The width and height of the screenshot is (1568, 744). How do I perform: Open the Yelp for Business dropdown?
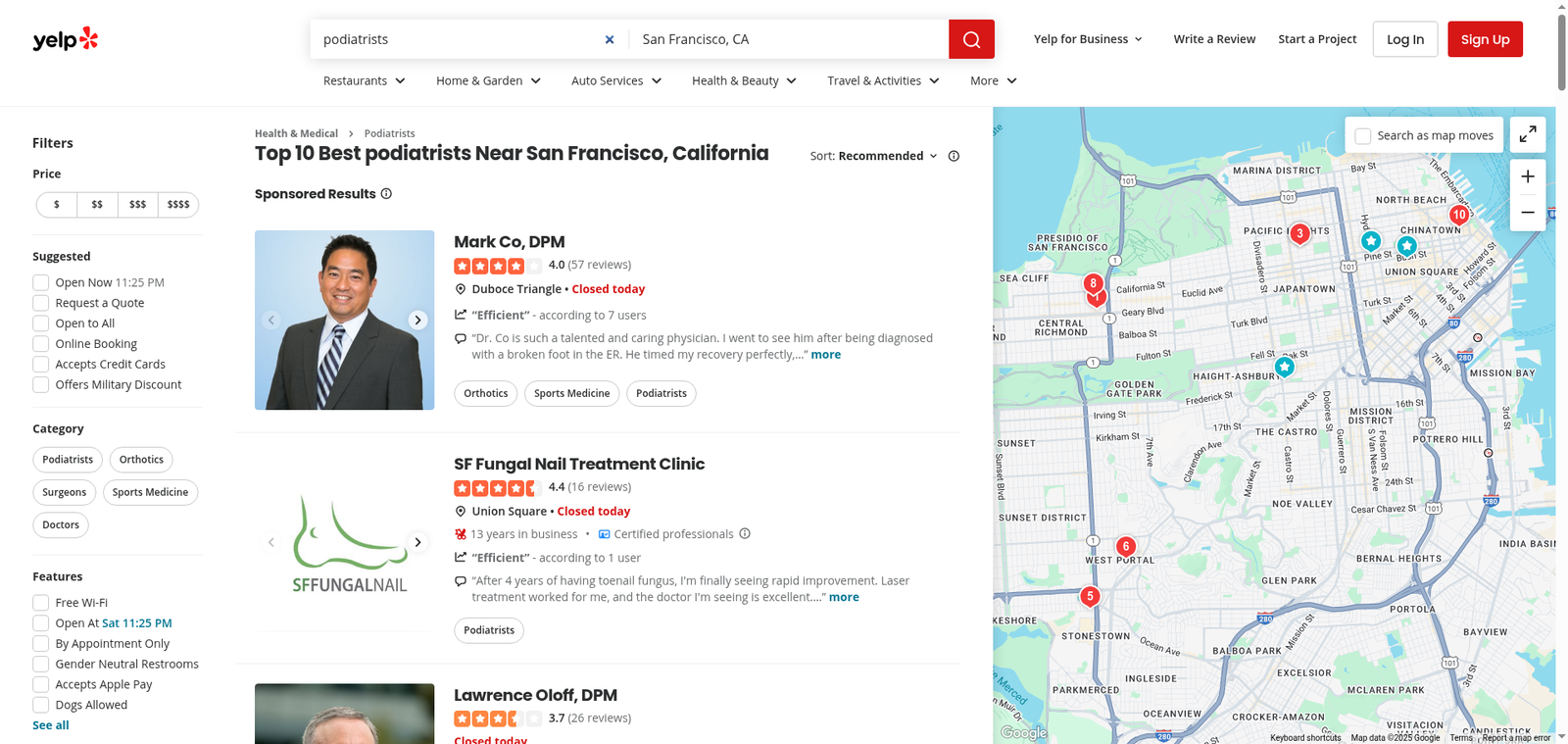point(1088,39)
